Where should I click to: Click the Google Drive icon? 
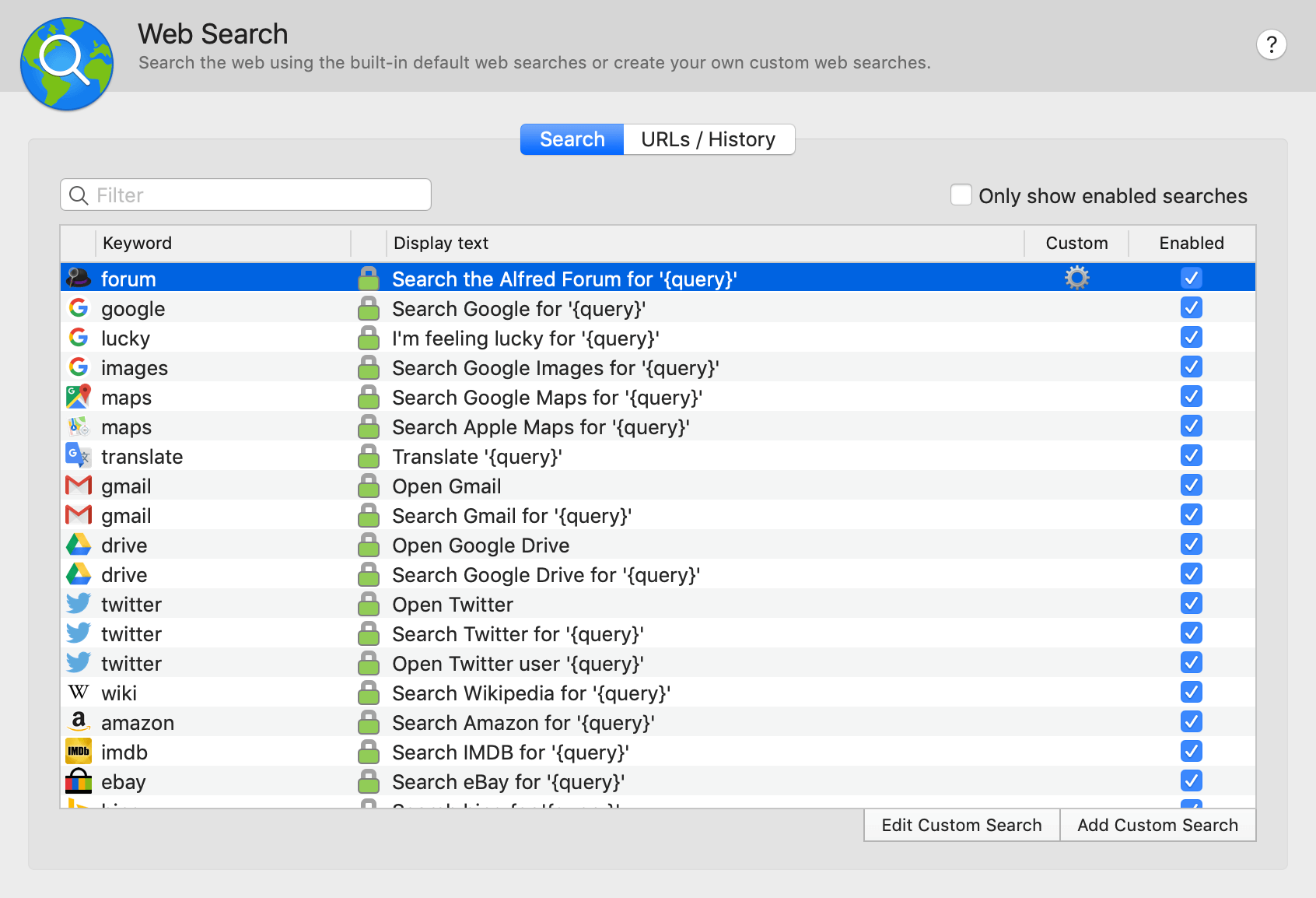[x=78, y=544]
